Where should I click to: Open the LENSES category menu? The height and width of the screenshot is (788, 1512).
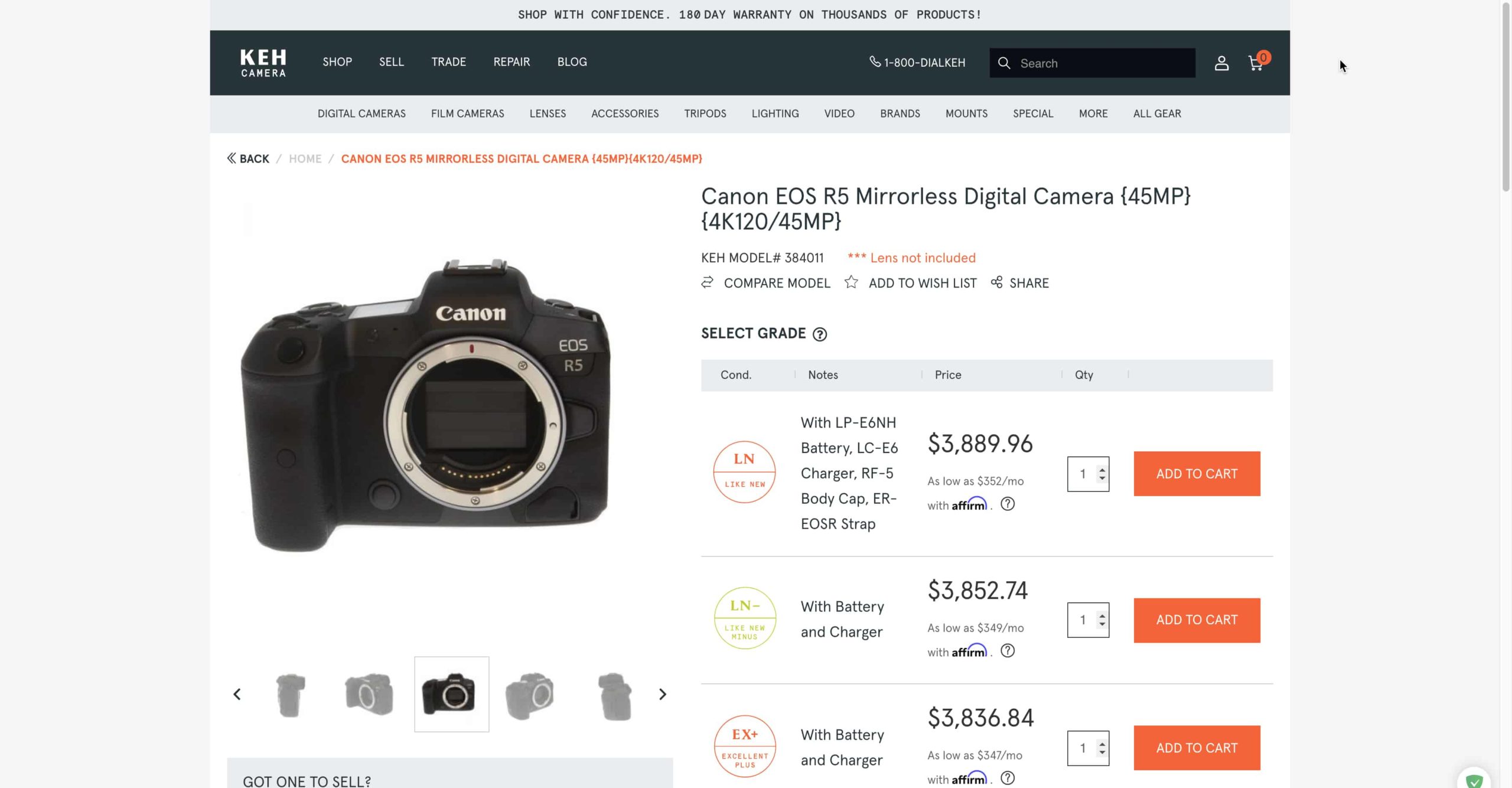coord(548,113)
